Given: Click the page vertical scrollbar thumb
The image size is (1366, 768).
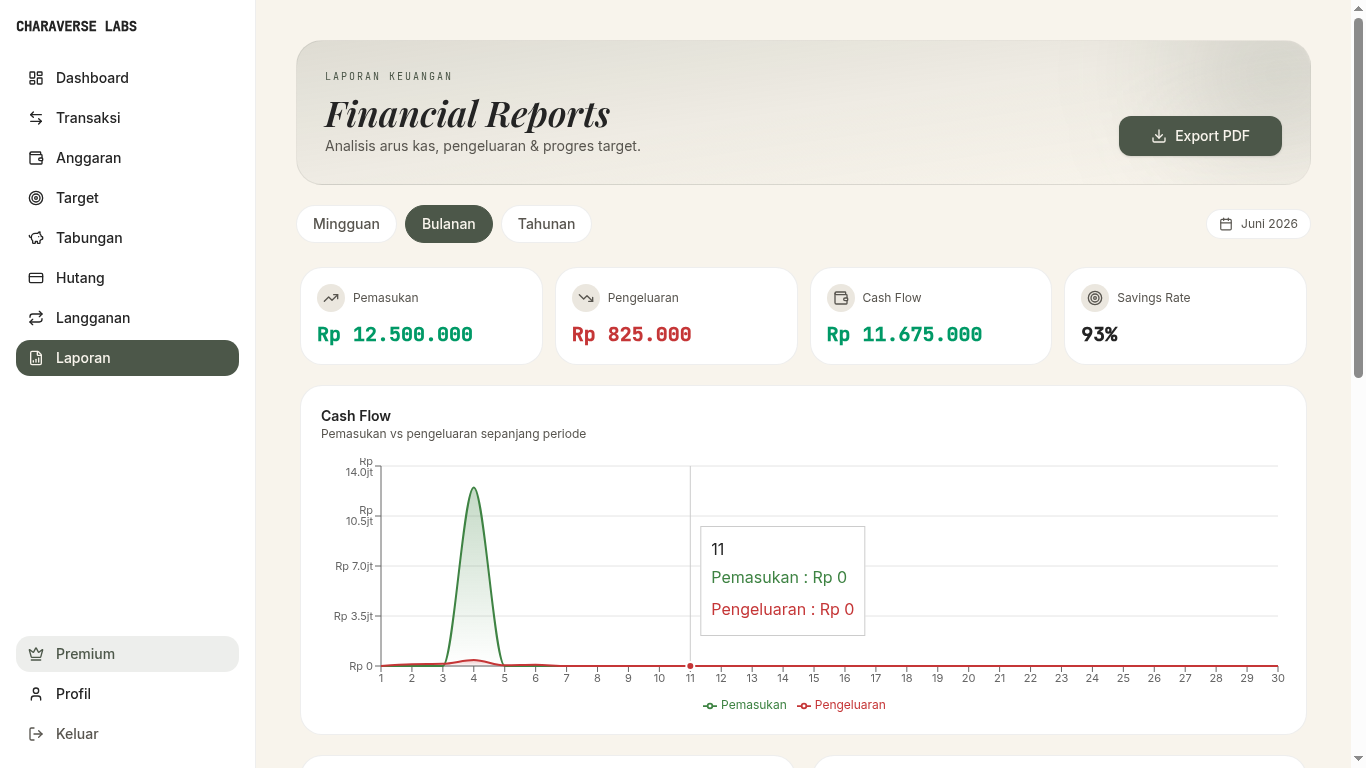Looking at the screenshot, I should pos(1358,198).
